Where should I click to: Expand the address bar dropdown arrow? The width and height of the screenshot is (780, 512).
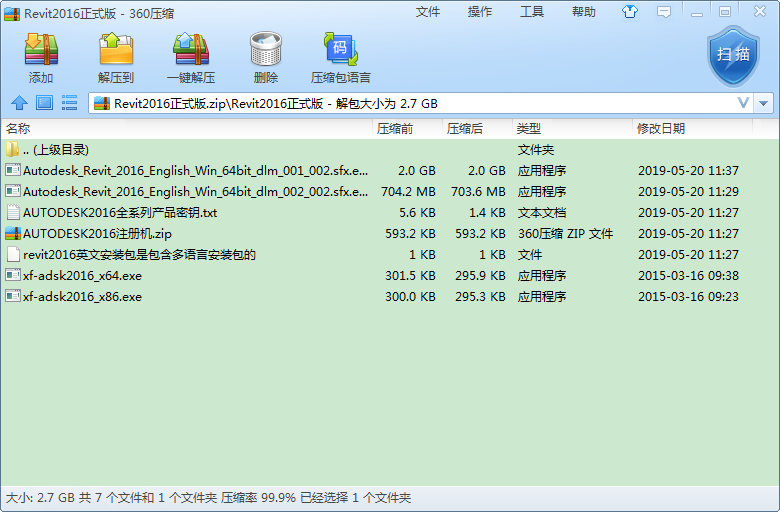click(x=764, y=103)
